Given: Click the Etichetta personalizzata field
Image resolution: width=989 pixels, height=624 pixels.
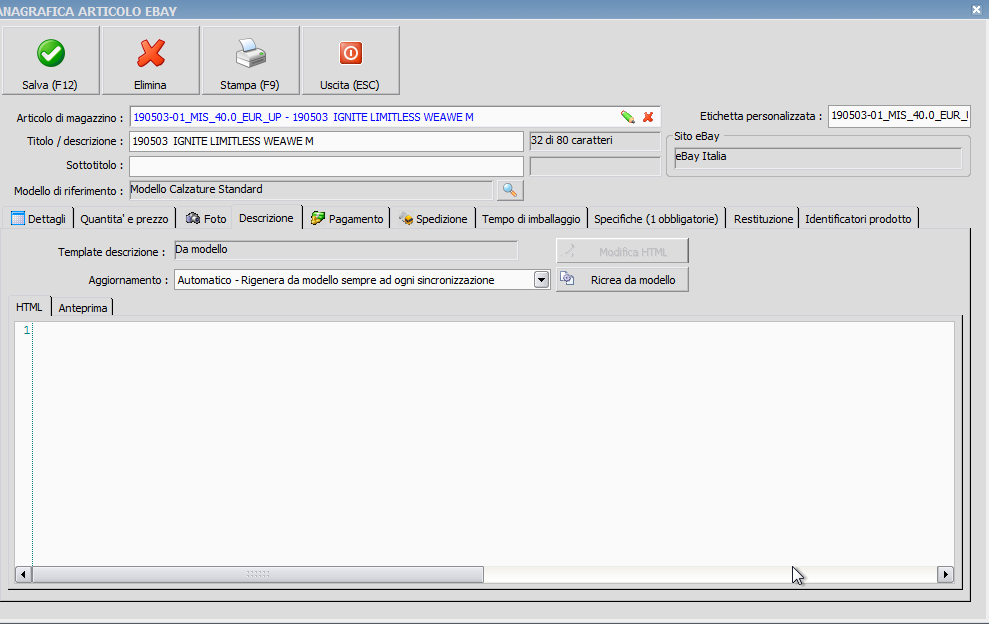Looking at the screenshot, I should click(x=899, y=115).
